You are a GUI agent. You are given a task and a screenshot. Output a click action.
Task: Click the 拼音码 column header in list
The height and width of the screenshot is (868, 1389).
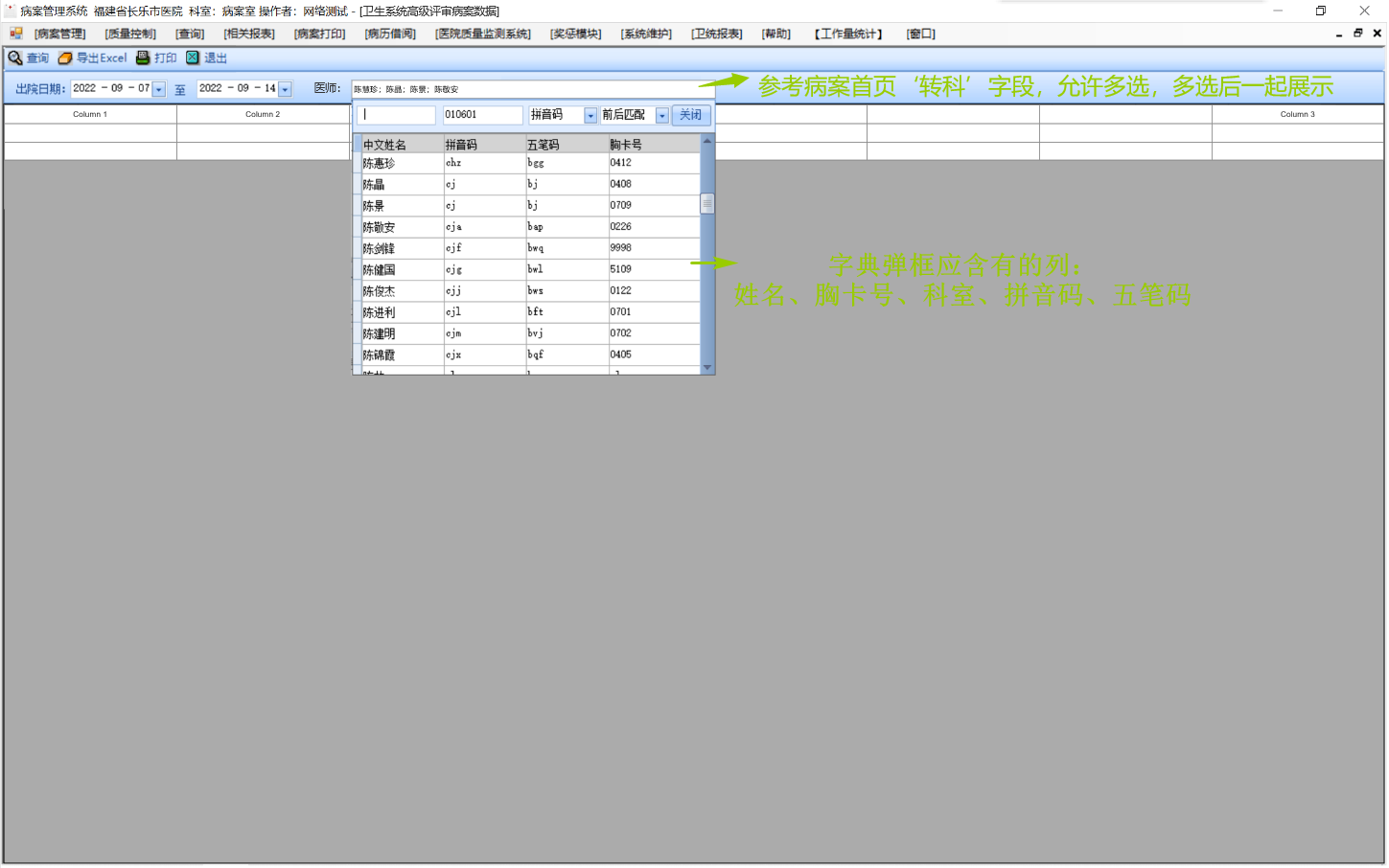(485, 145)
